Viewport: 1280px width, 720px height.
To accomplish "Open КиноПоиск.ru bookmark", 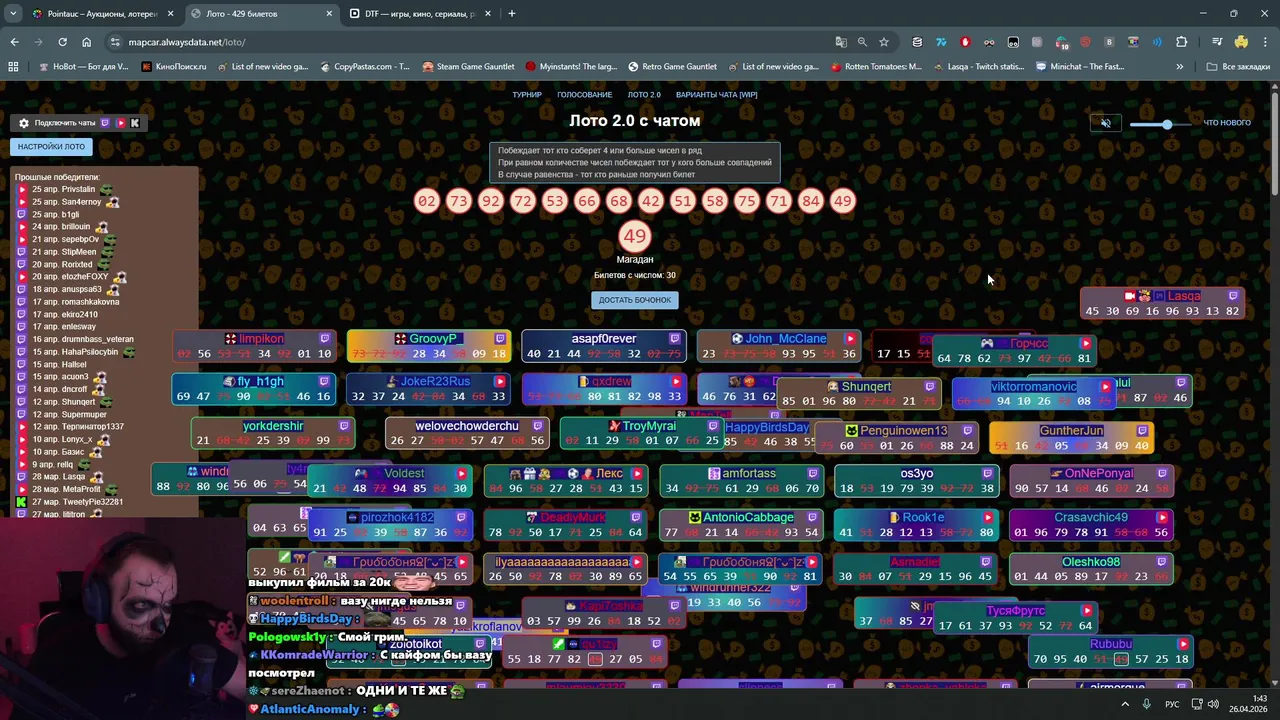I will click(174, 67).
